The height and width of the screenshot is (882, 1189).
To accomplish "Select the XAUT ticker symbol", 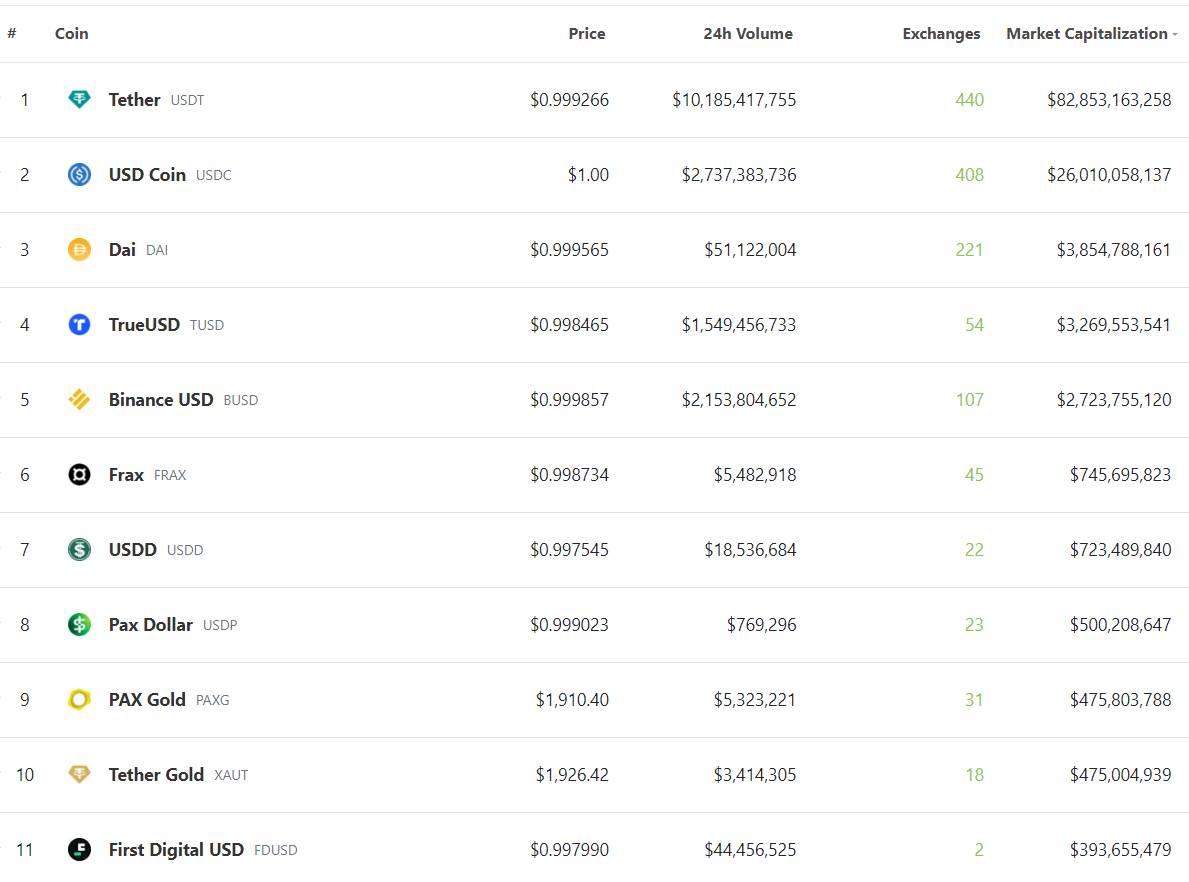I will click(231, 775).
